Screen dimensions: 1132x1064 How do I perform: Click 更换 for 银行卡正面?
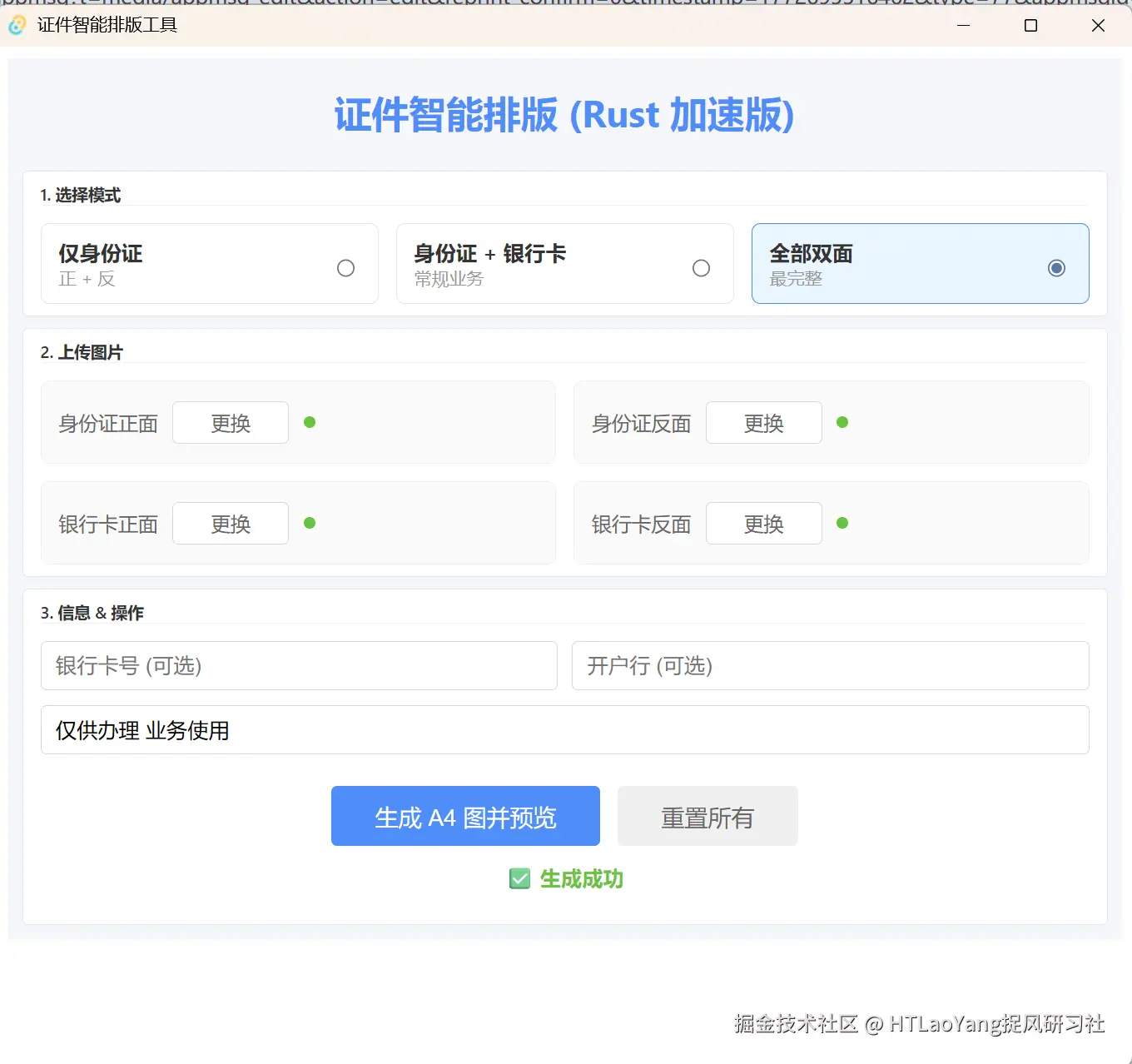pyautogui.click(x=231, y=524)
